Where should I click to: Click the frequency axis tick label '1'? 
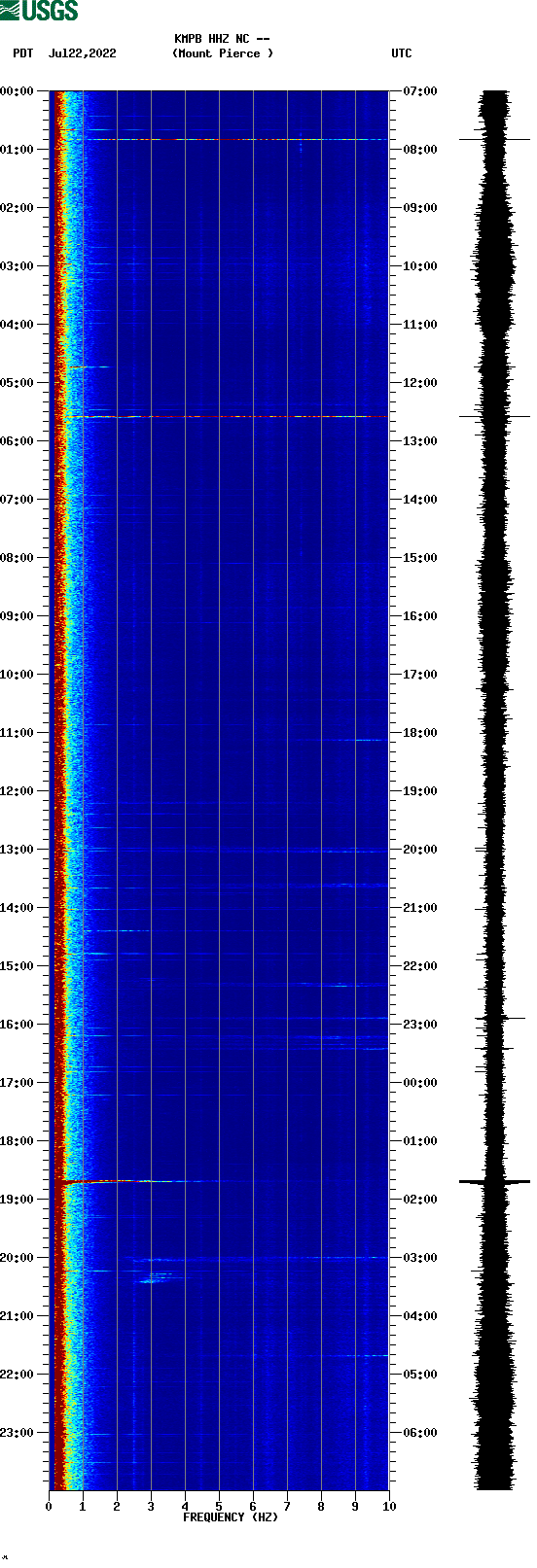point(83,1507)
